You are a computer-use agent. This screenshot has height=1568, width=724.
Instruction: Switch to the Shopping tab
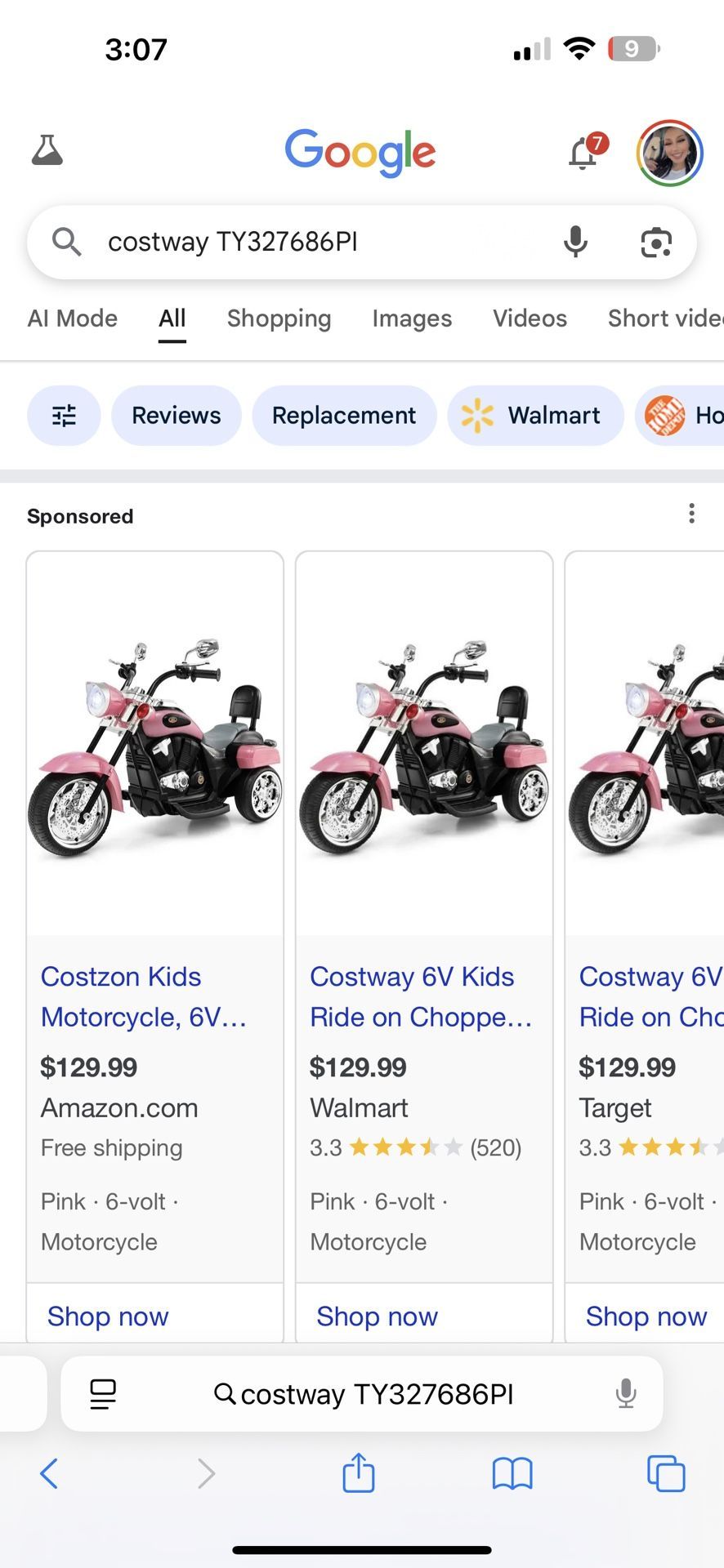tap(279, 318)
